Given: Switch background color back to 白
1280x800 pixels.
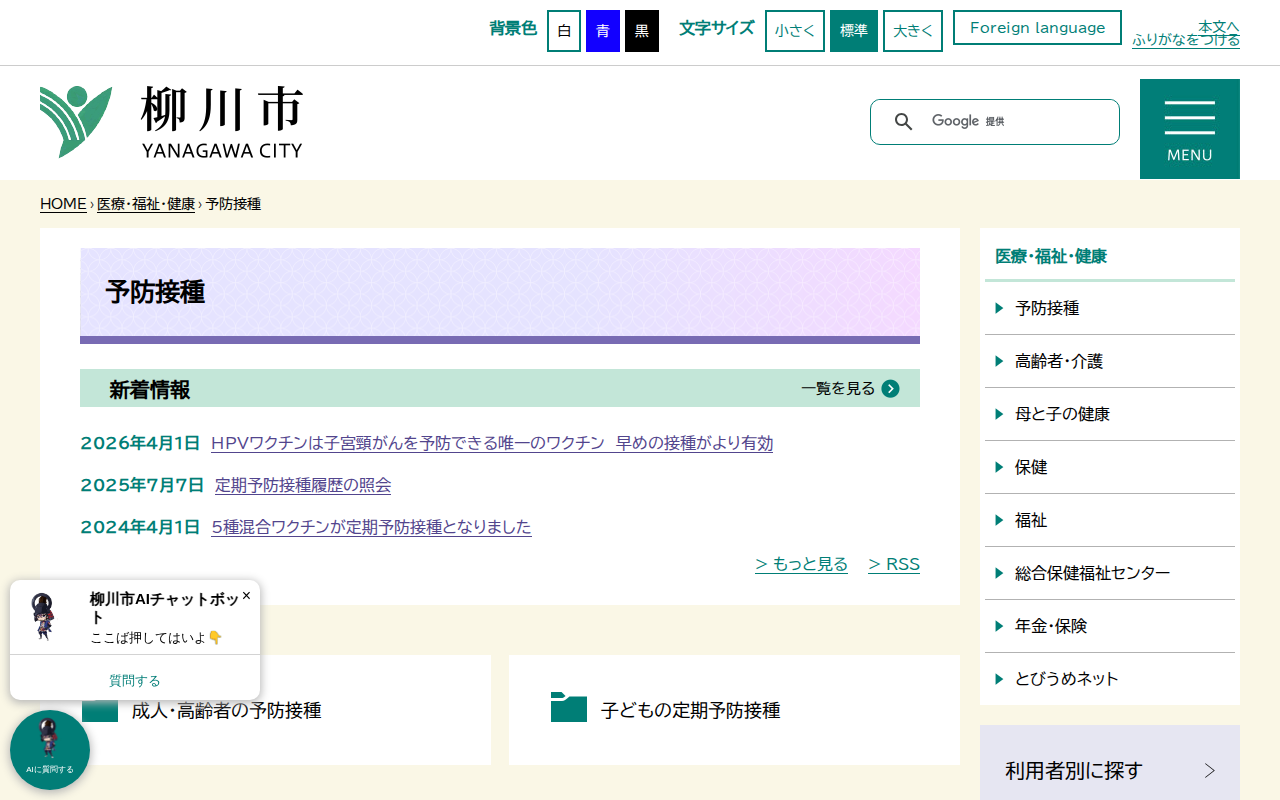Looking at the screenshot, I should [563, 30].
